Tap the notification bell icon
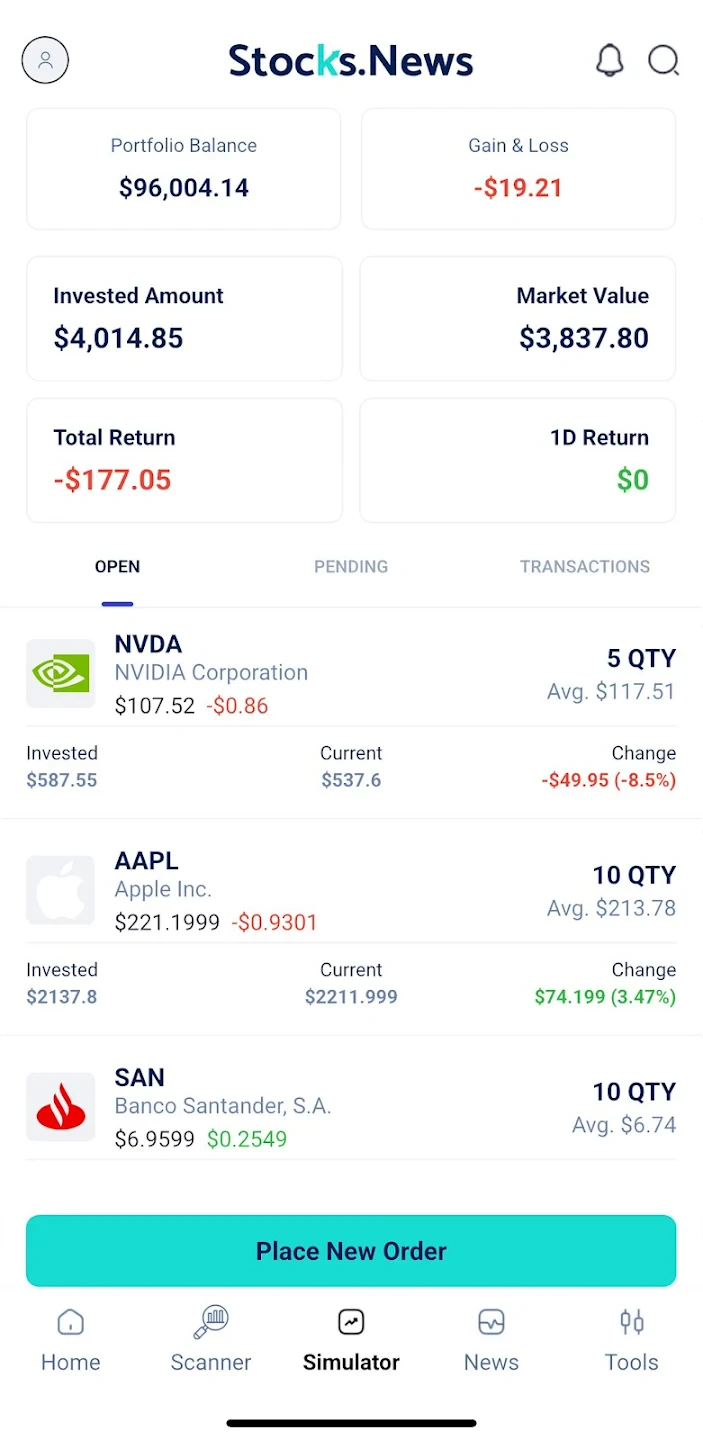The width and height of the screenshot is (703, 1440). 610,60
